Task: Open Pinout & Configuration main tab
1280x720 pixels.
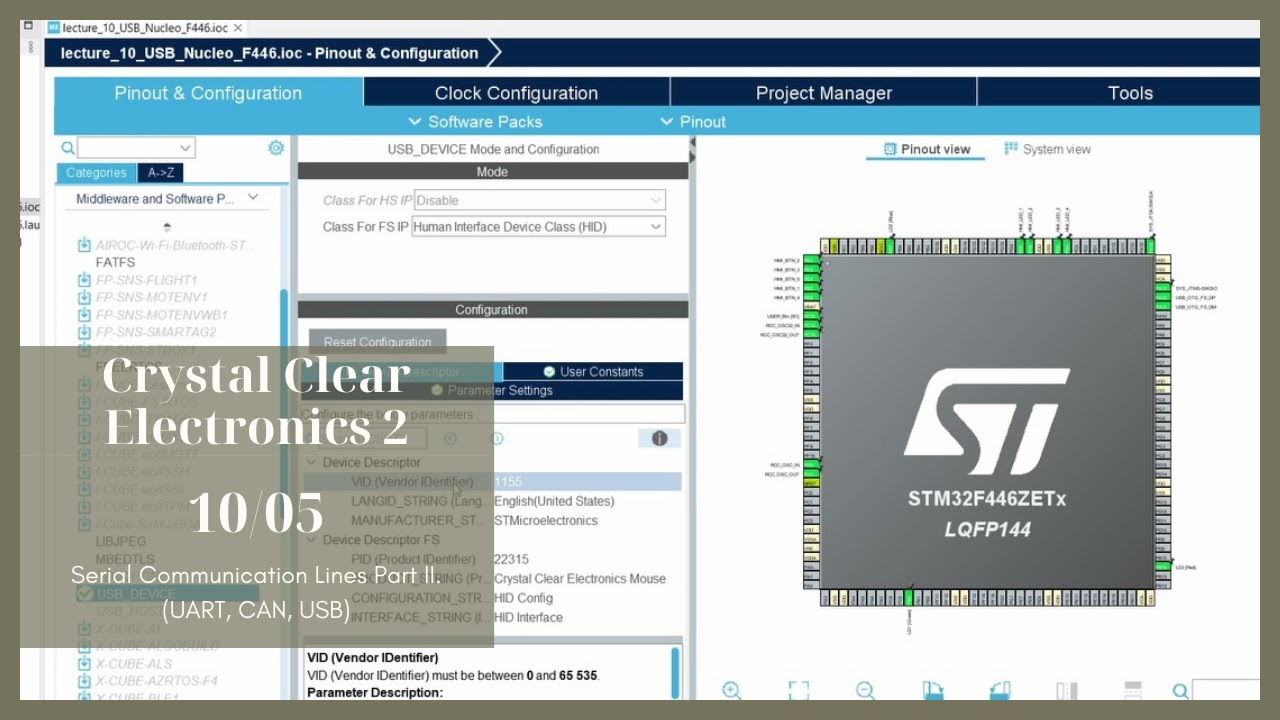Action: click(x=208, y=93)
